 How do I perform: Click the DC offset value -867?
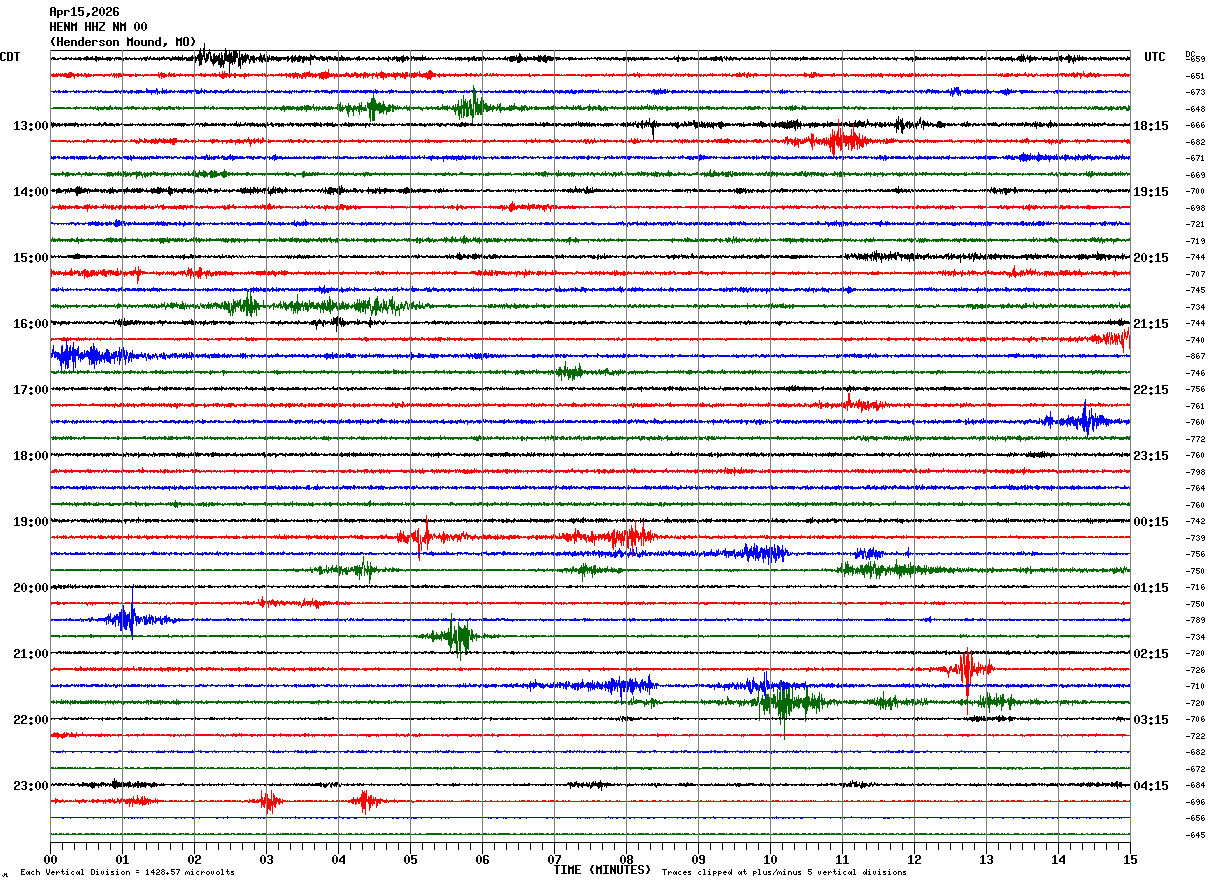point(1195,356)
